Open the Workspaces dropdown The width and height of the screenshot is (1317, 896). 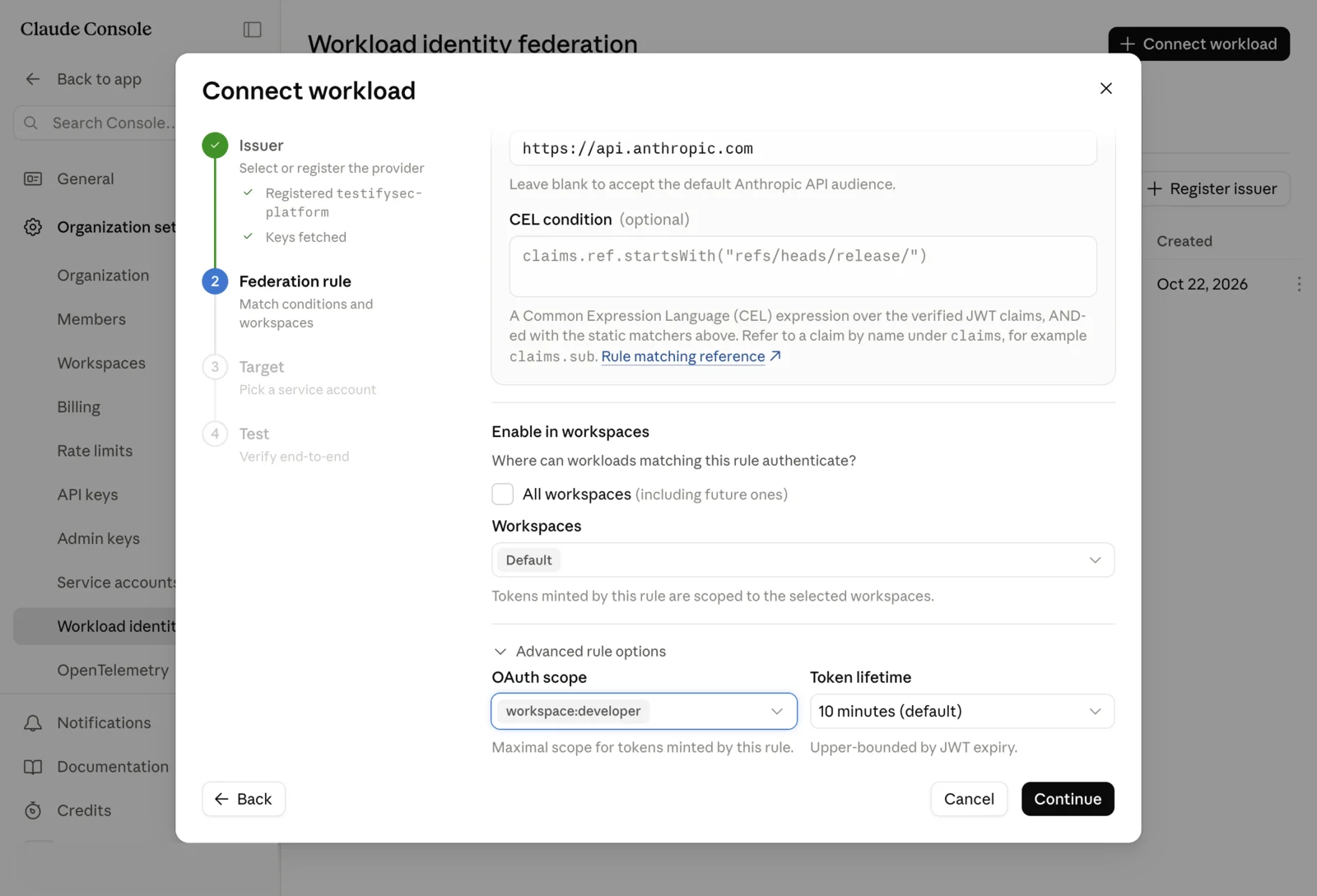803,560
